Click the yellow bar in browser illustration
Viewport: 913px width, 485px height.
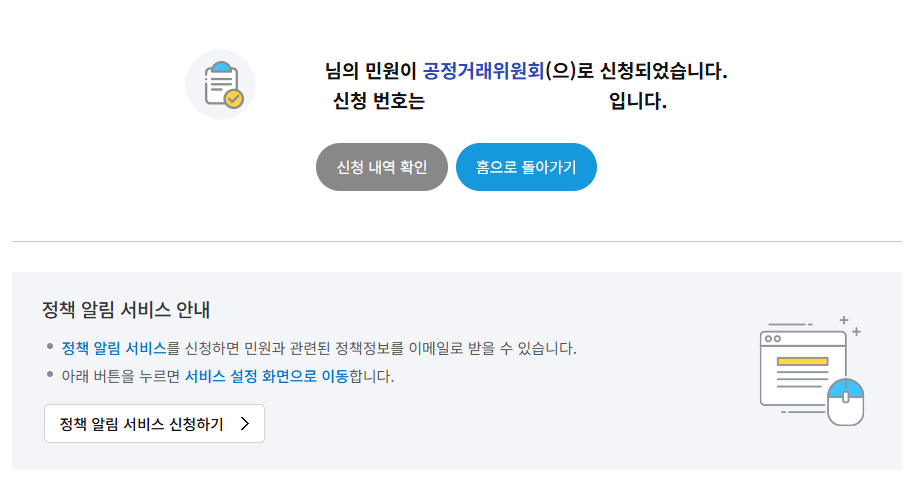[x=802, y=362]
